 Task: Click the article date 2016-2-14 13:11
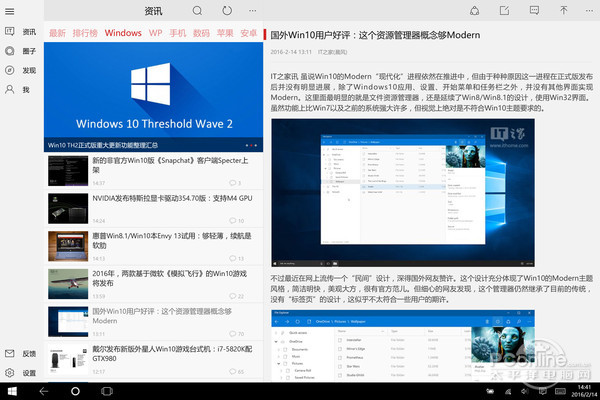point(291,52)
